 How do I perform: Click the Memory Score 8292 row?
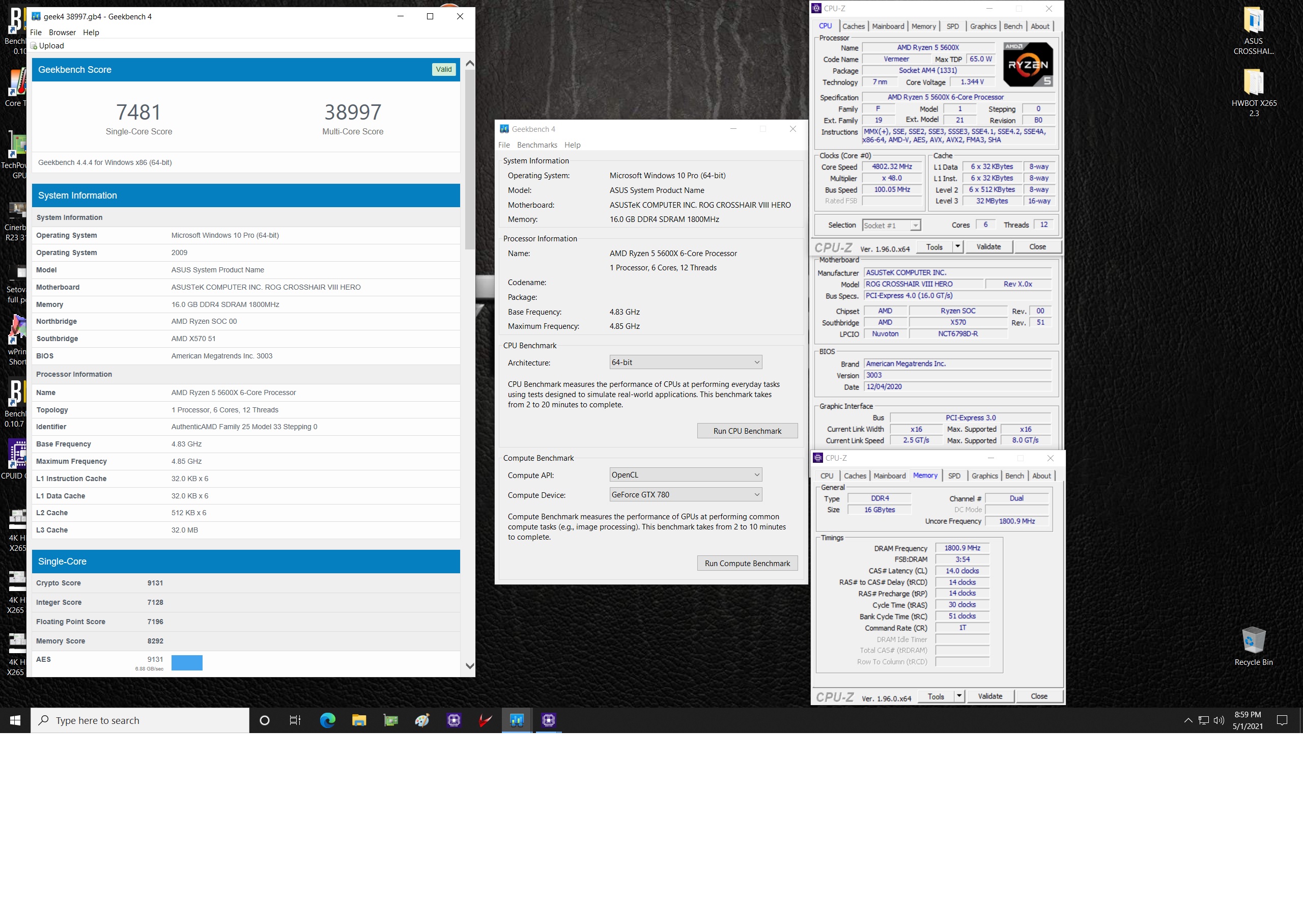click(x=246, y=641)
